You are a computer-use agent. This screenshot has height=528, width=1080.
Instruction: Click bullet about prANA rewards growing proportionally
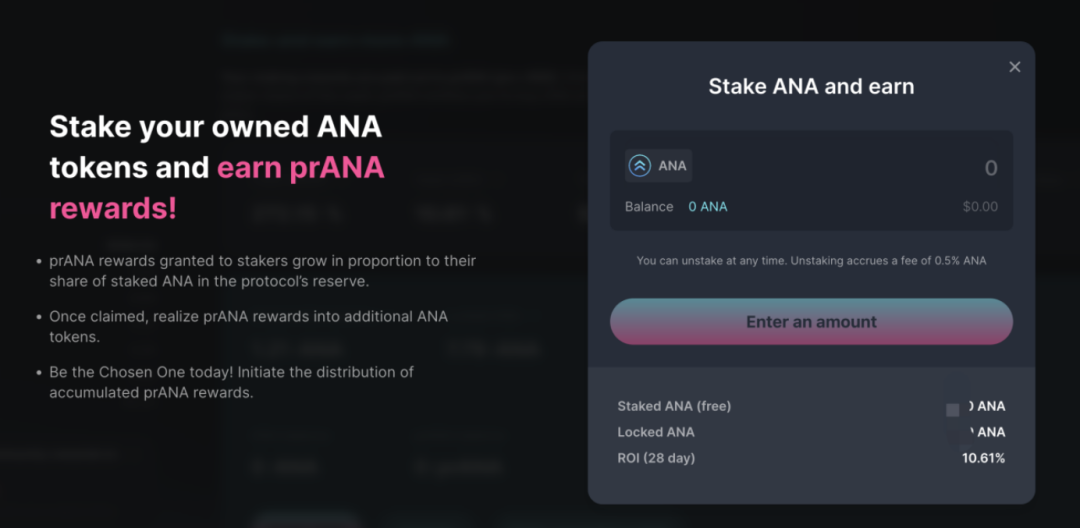pyautogui.click(x=262, y=271)
